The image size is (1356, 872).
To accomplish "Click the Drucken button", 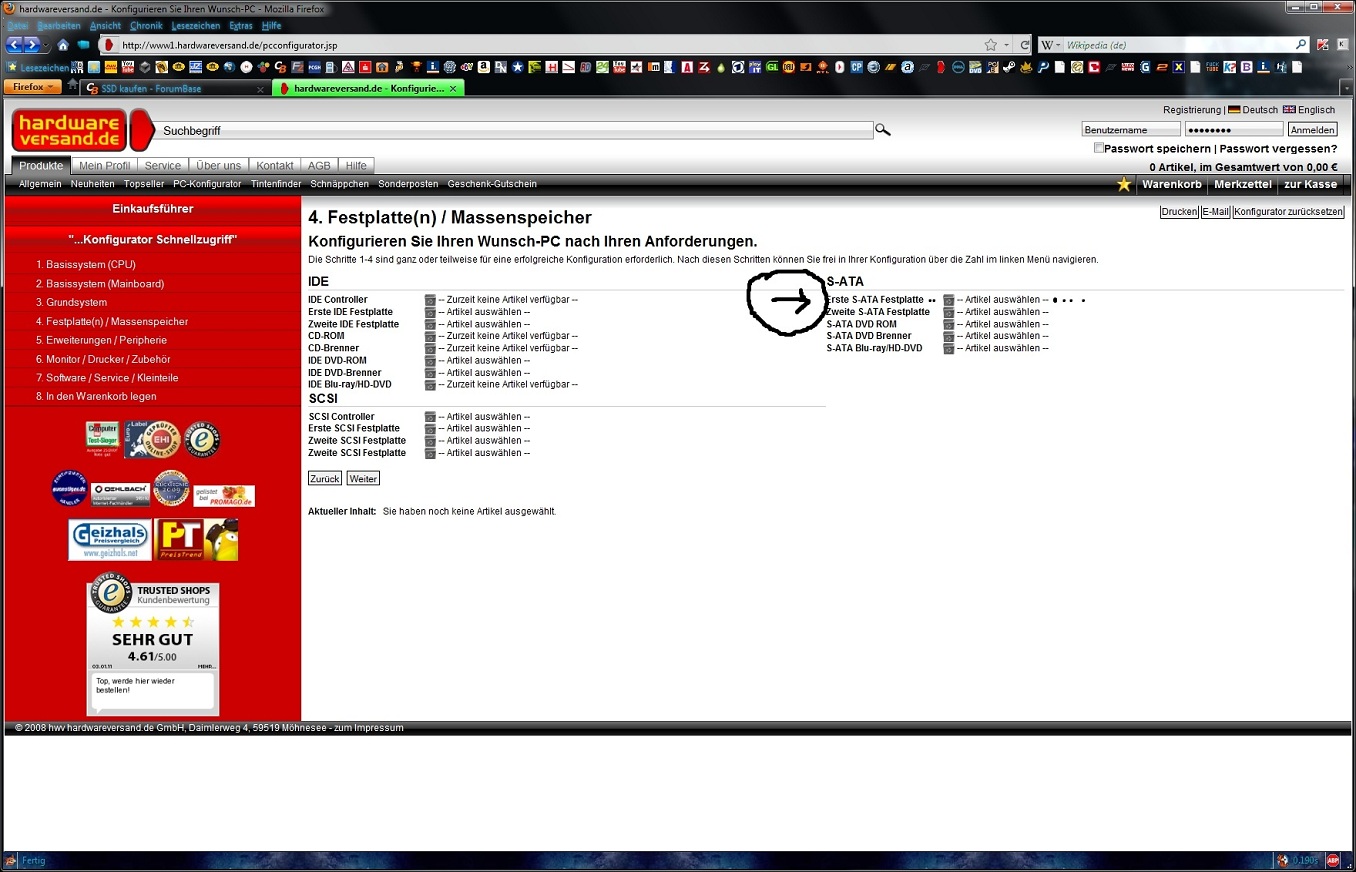I will tap(1179, 212).
